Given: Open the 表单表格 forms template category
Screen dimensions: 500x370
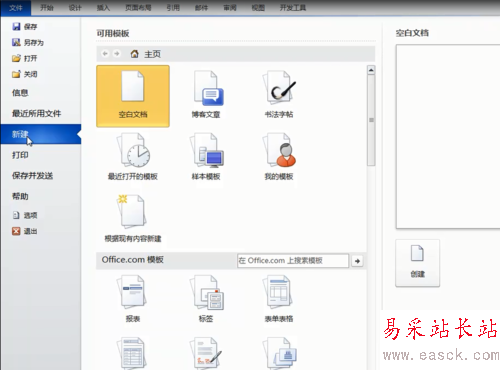Looking at the screenshot, I should coord(279,298).
